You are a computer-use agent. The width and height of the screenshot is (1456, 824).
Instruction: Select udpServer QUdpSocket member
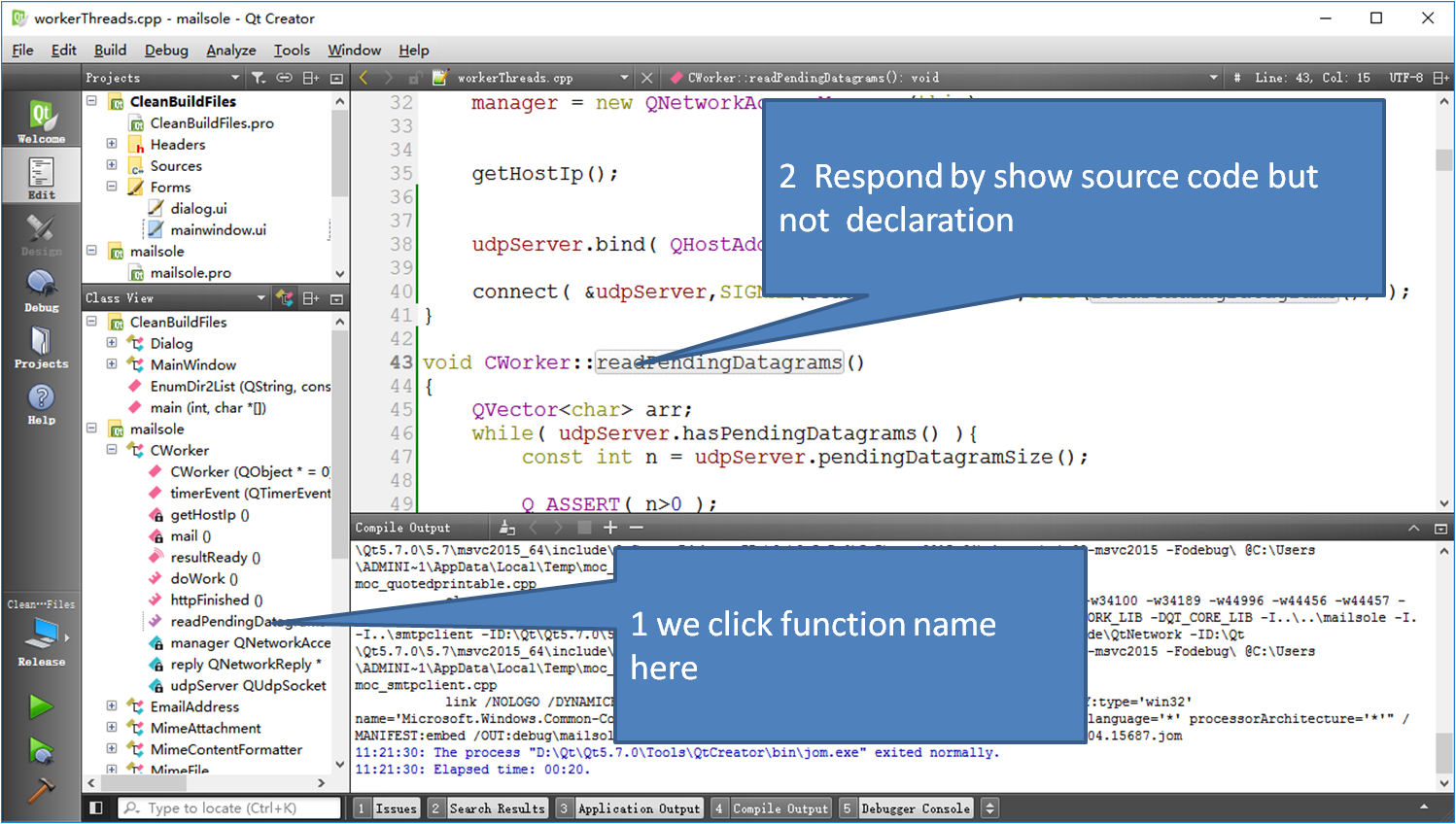click(248, 685)
